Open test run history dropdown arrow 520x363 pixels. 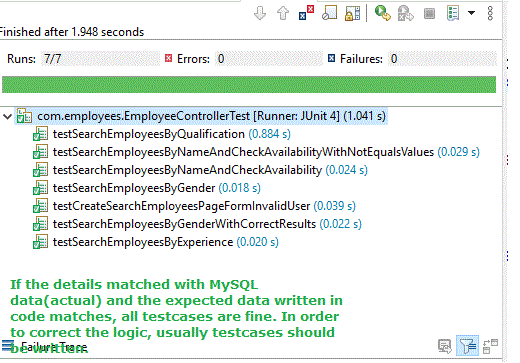click(471, 13)
